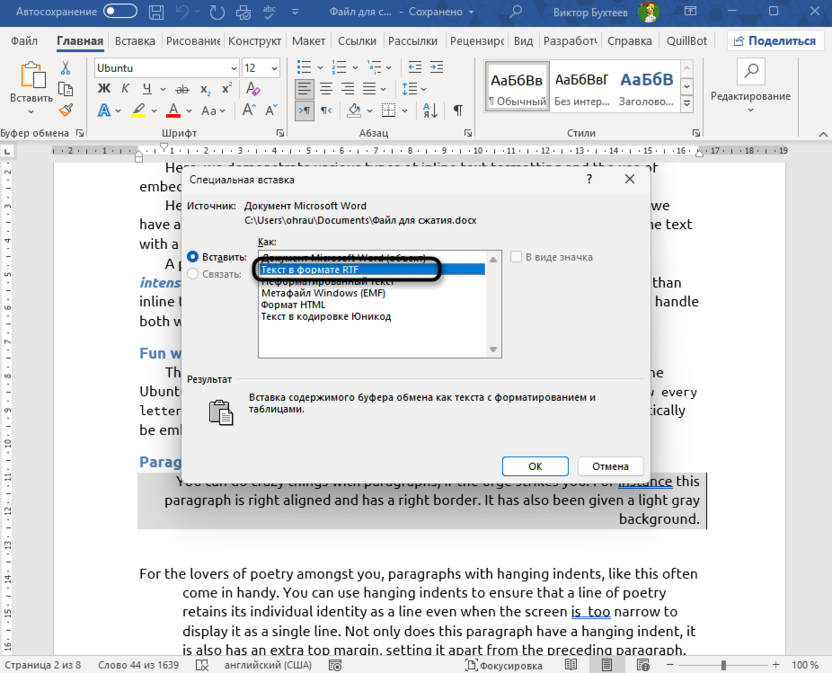The height and width of the screenshot is (673, 832).
Task: Toggle the Автосохранение switch
Action: pos(121,12)
